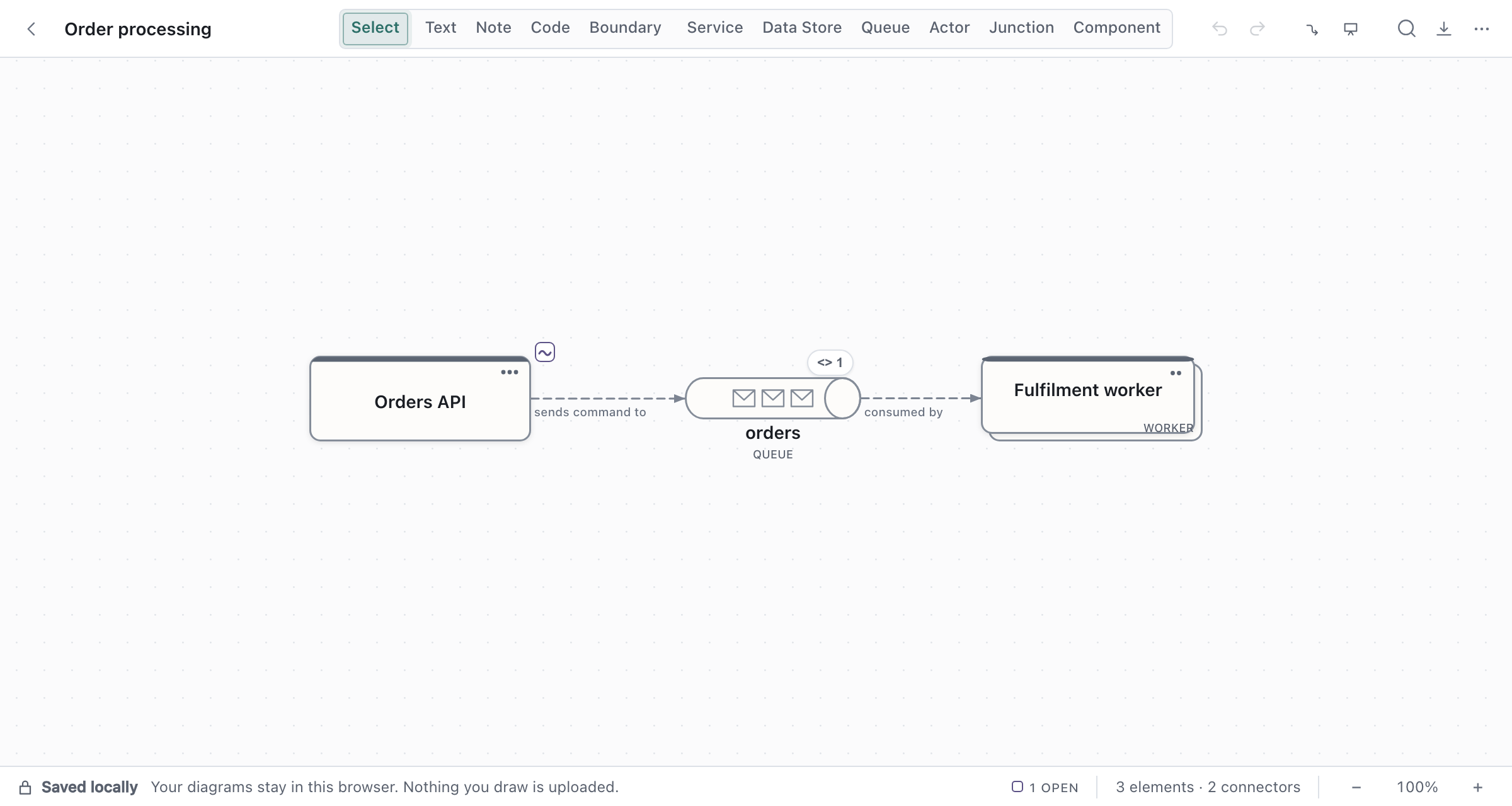The image size is (1512, 806).
Task: Choose the Text tool
Action: coord(441,28)
